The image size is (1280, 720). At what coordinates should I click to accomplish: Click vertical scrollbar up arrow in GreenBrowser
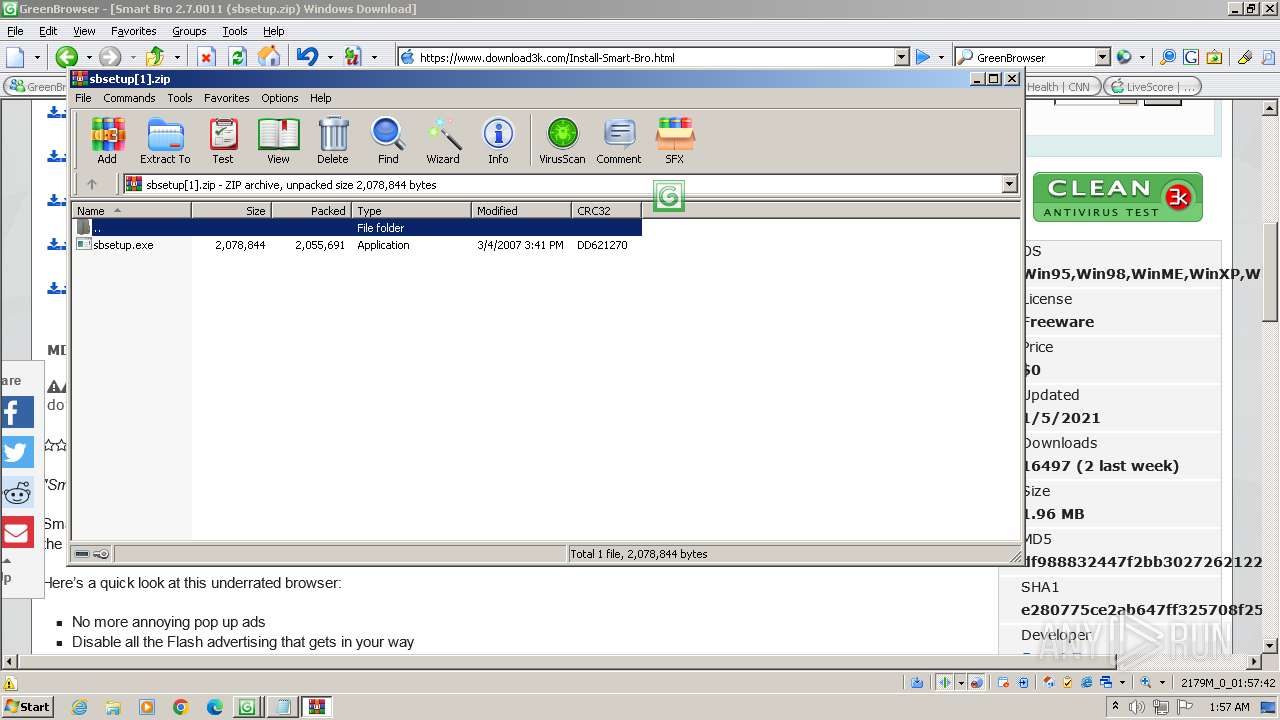click(1271, 107)
